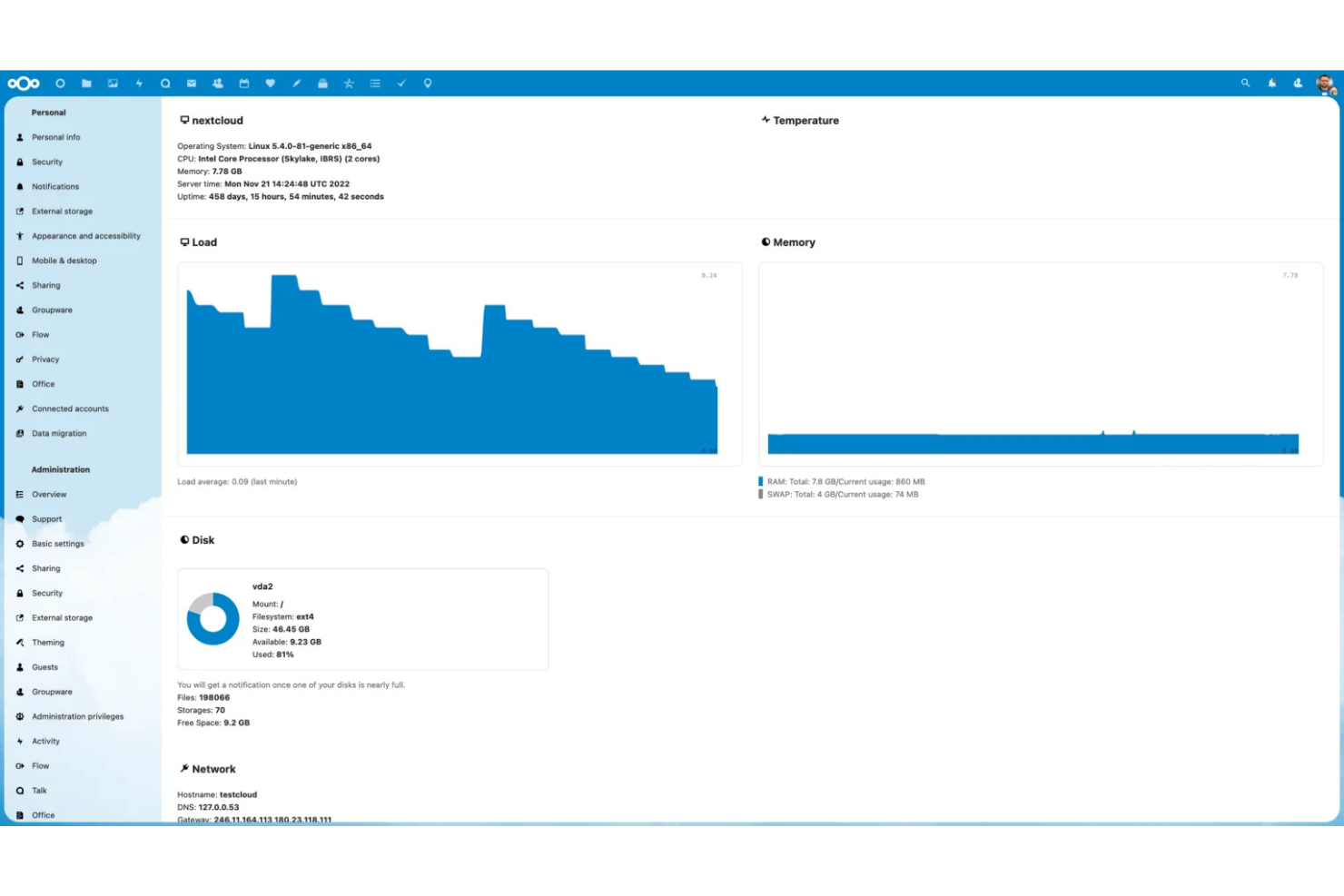1344x896 pixels.
Task: Open the Notes pencil icon
Action: (x=297, y=83)
